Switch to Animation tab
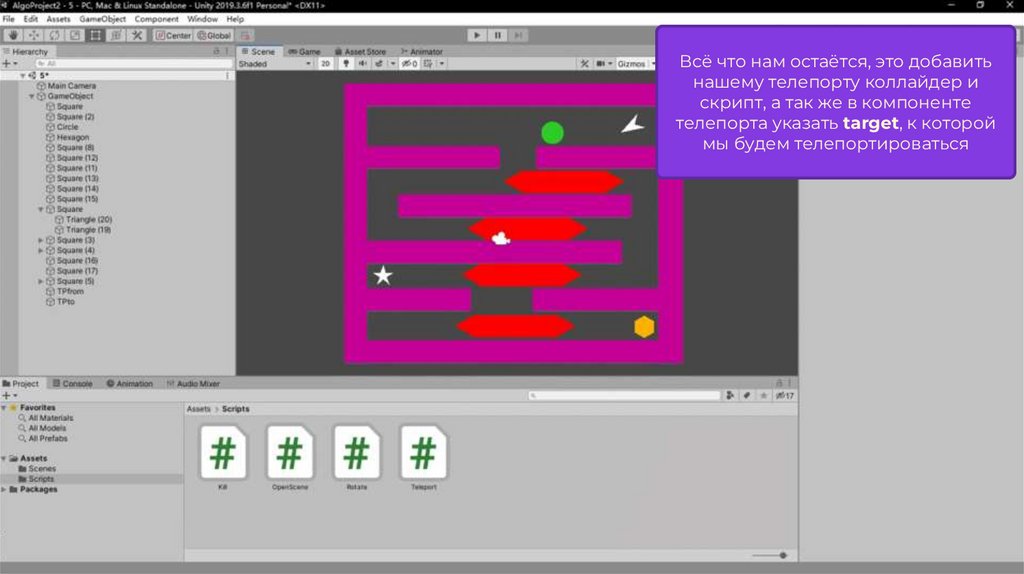Viewport: 1024px width, 574px height. 129,384
